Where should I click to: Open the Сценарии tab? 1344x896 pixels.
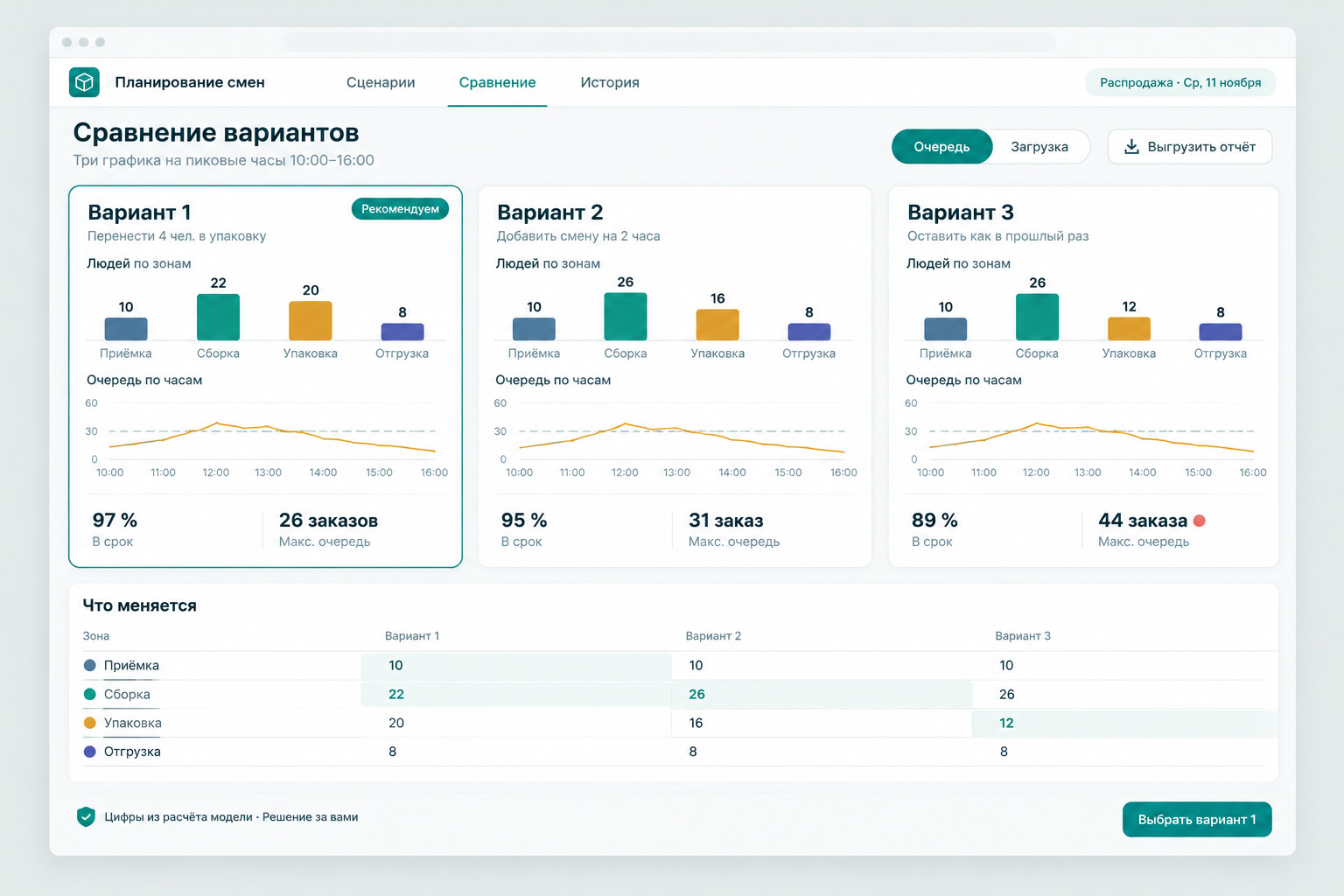[381, 82]
